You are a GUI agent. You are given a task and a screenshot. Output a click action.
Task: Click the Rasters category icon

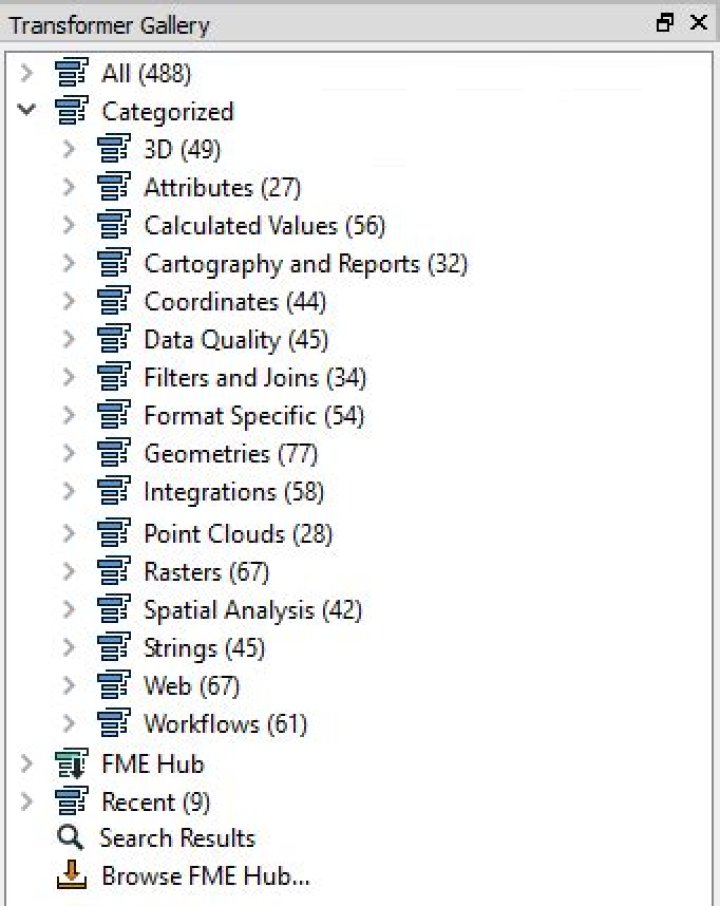[114, 572]
